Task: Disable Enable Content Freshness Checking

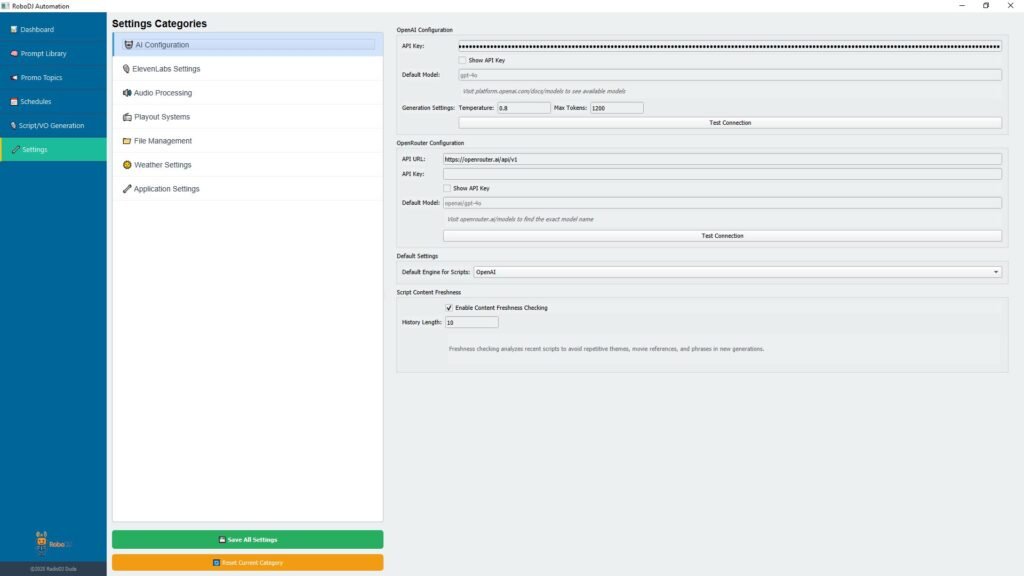Action: (x=448, y=308)
